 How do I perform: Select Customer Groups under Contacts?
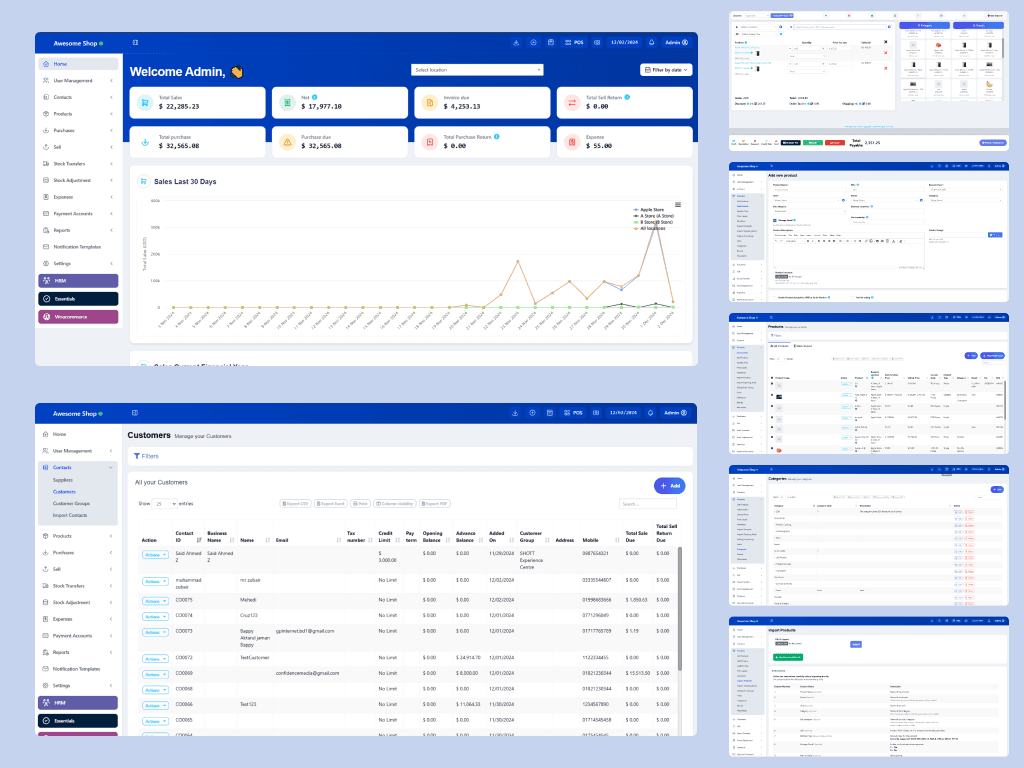point(71,504)
